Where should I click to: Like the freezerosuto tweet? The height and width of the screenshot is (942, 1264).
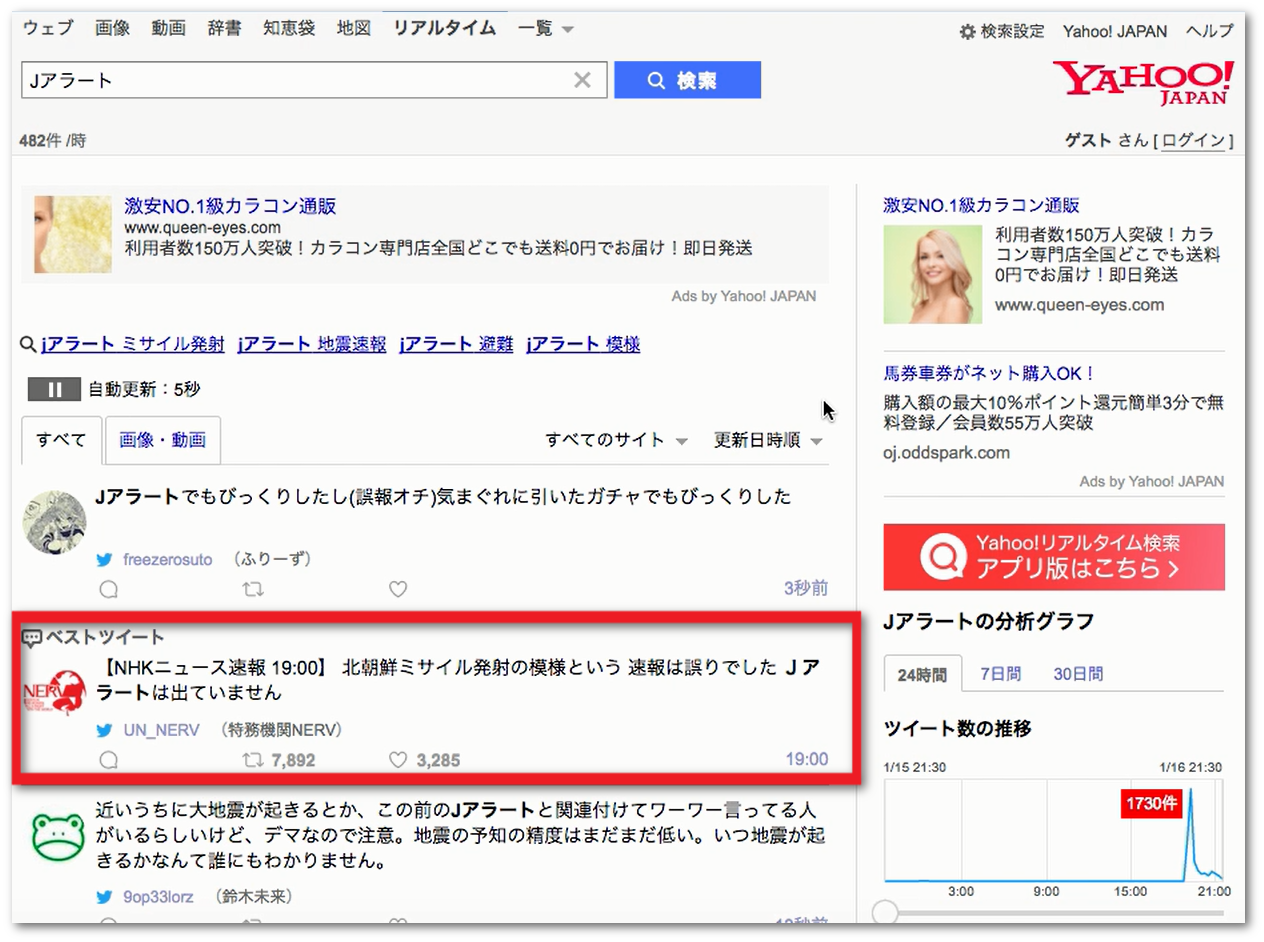(398, 589)
